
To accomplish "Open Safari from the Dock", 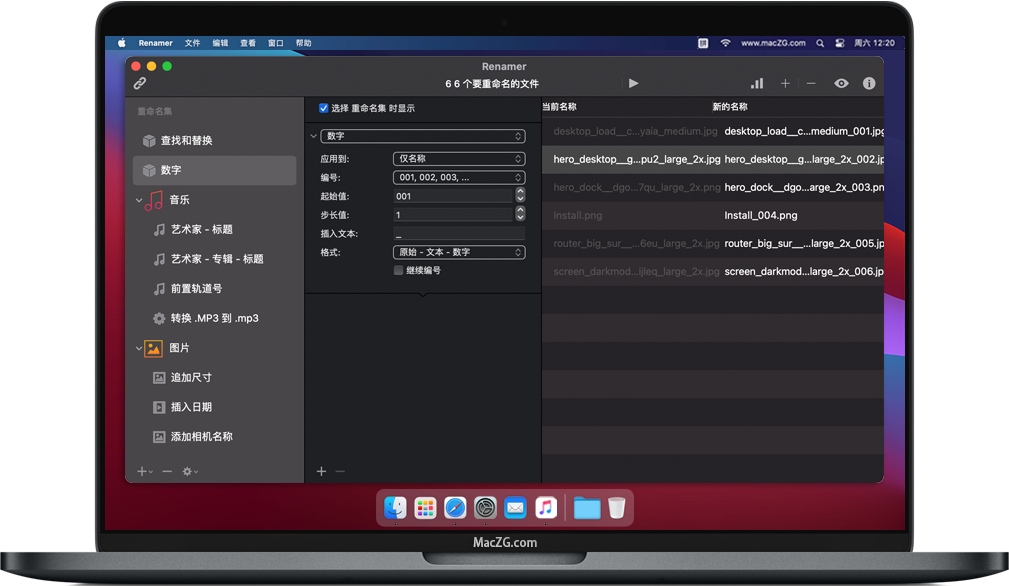I will coord(455,508).
